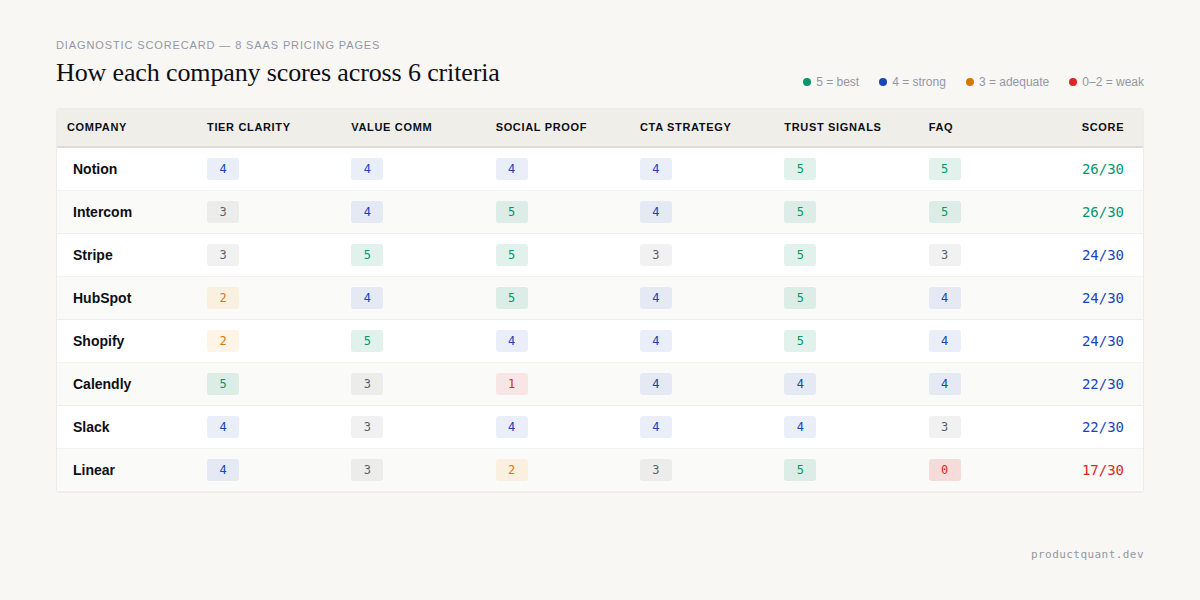This screenshot has height=600, width=1200.
Task: Click HubSpot's orange Tier Clarity badge
Action: (222, 298)
